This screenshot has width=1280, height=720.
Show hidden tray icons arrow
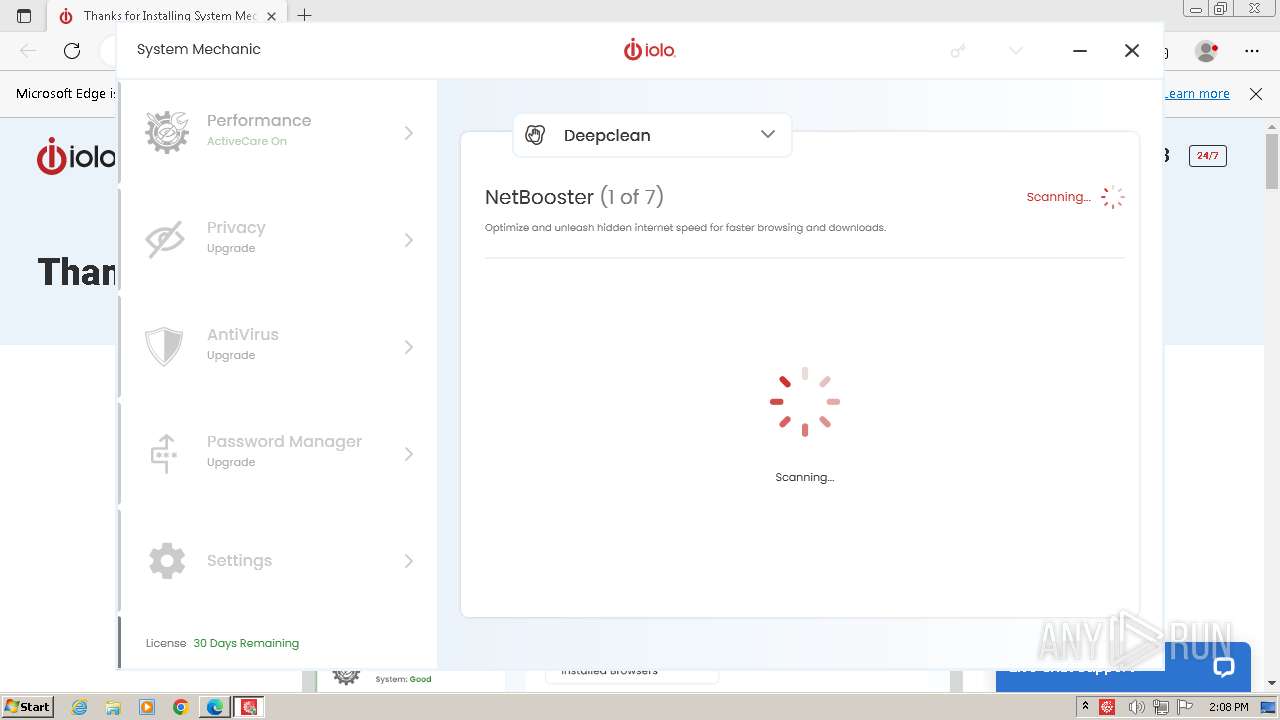(x=1085, y=707)
